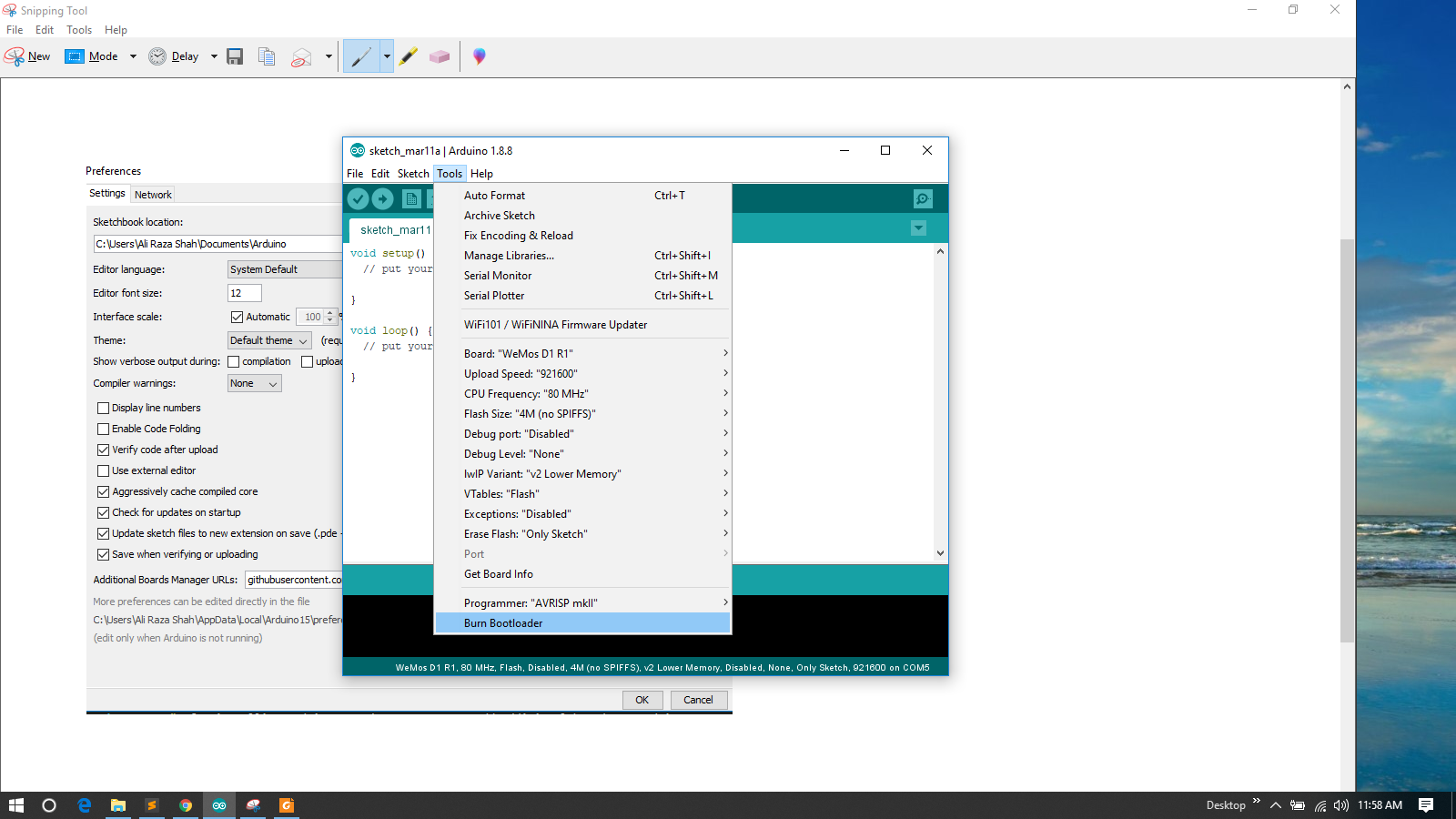Click the Snipping Tool vertical scrollbar thumb
This screenshot has height=819, width=1456.
(1347, 440)
